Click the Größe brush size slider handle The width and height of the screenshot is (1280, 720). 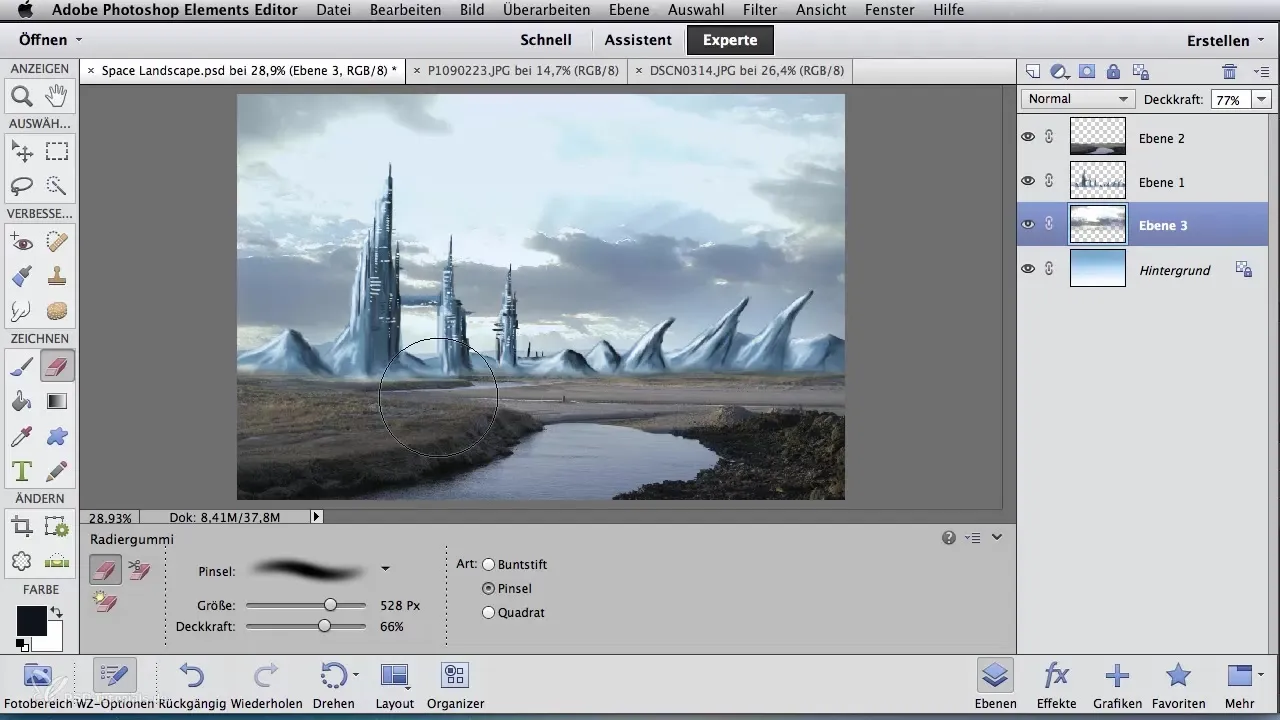tap(330, 605)
